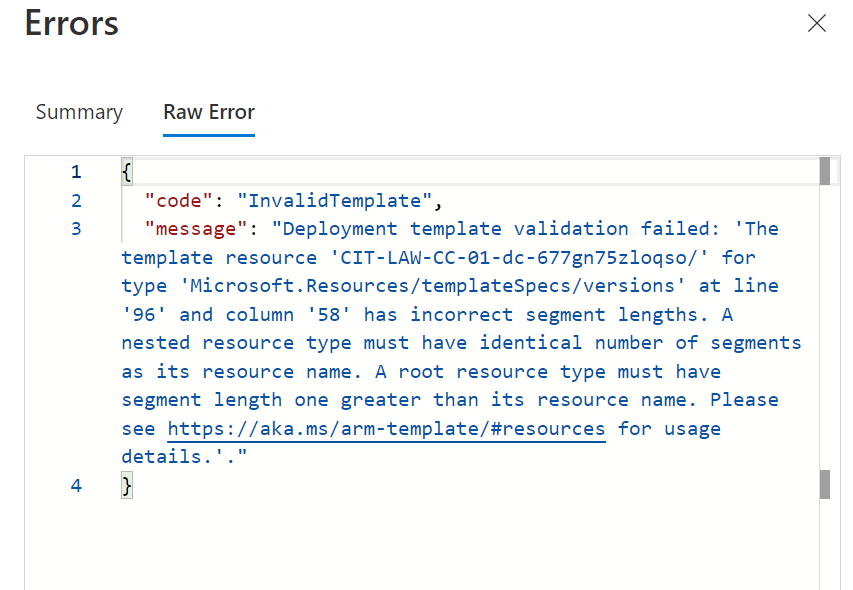Click the "message" key on line 3

click(196, 229)
